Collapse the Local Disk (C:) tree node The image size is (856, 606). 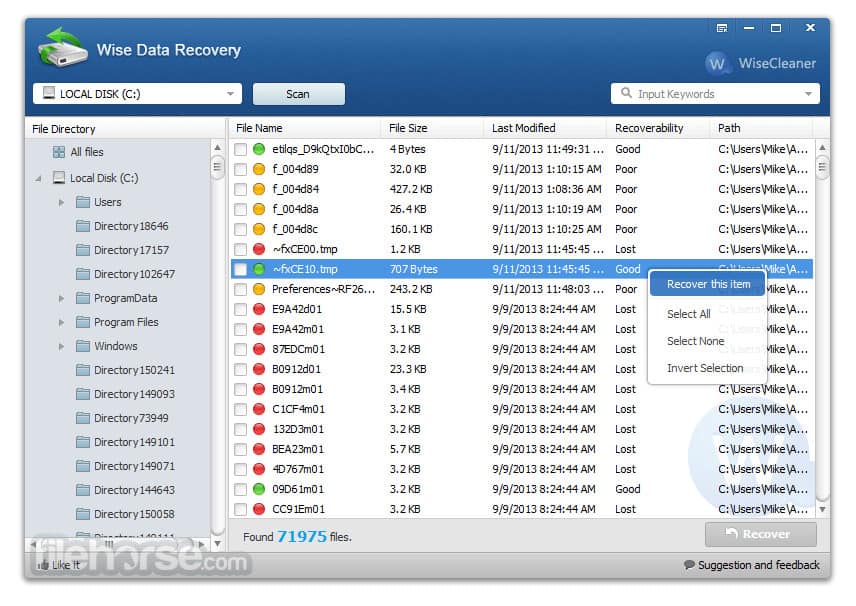38,179
